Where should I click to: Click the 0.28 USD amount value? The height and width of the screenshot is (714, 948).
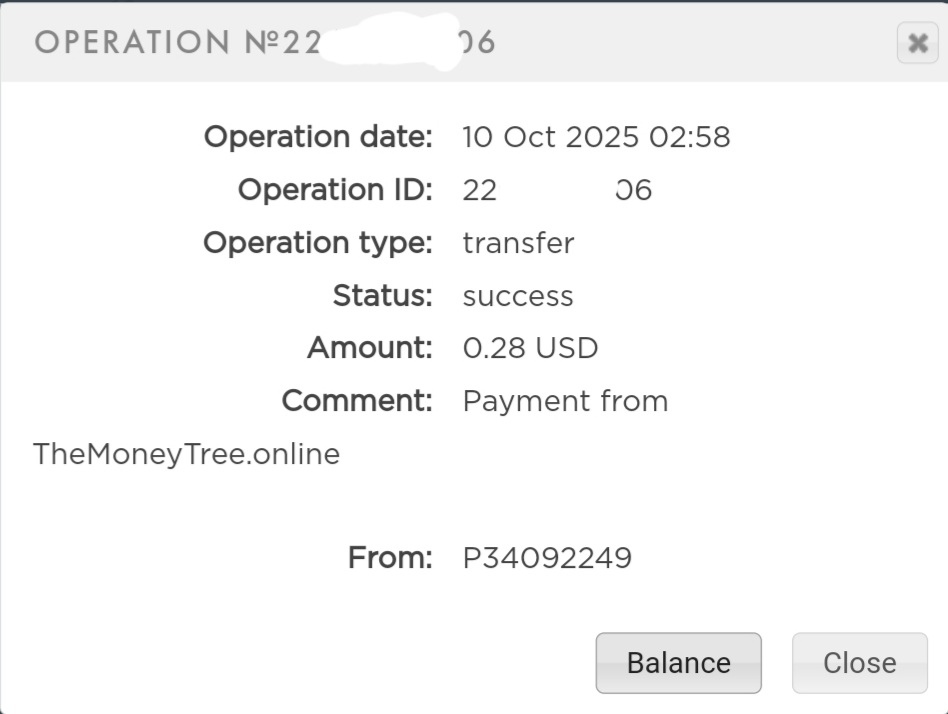[530, 348]
